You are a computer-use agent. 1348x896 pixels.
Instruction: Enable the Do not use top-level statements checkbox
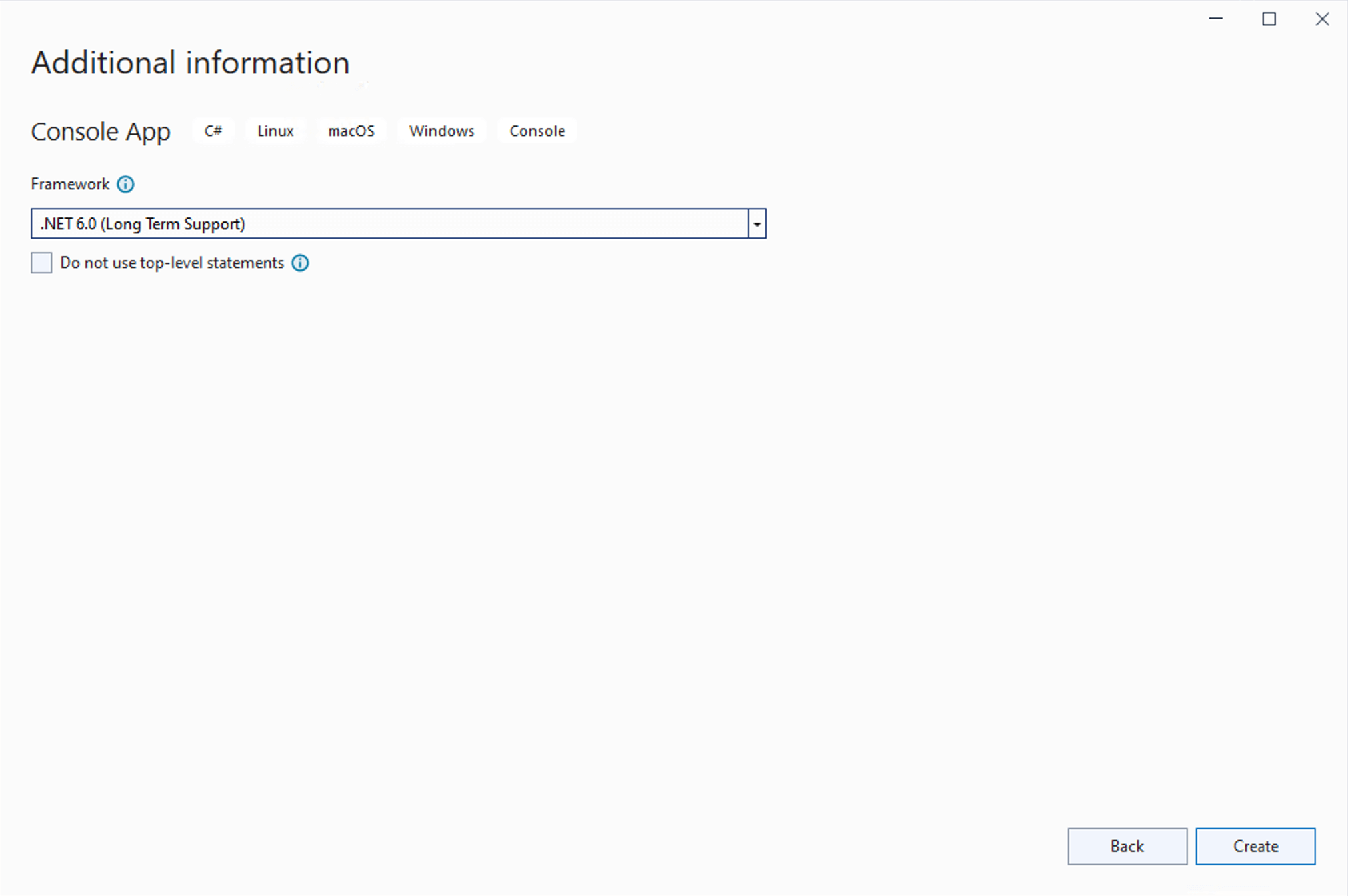tap(41, 263)
